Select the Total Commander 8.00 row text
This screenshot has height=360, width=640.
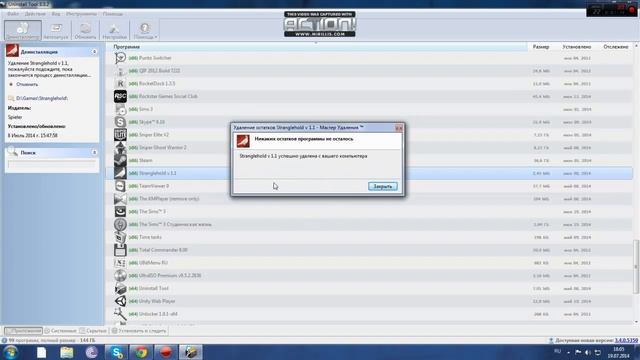pos(163,250)
